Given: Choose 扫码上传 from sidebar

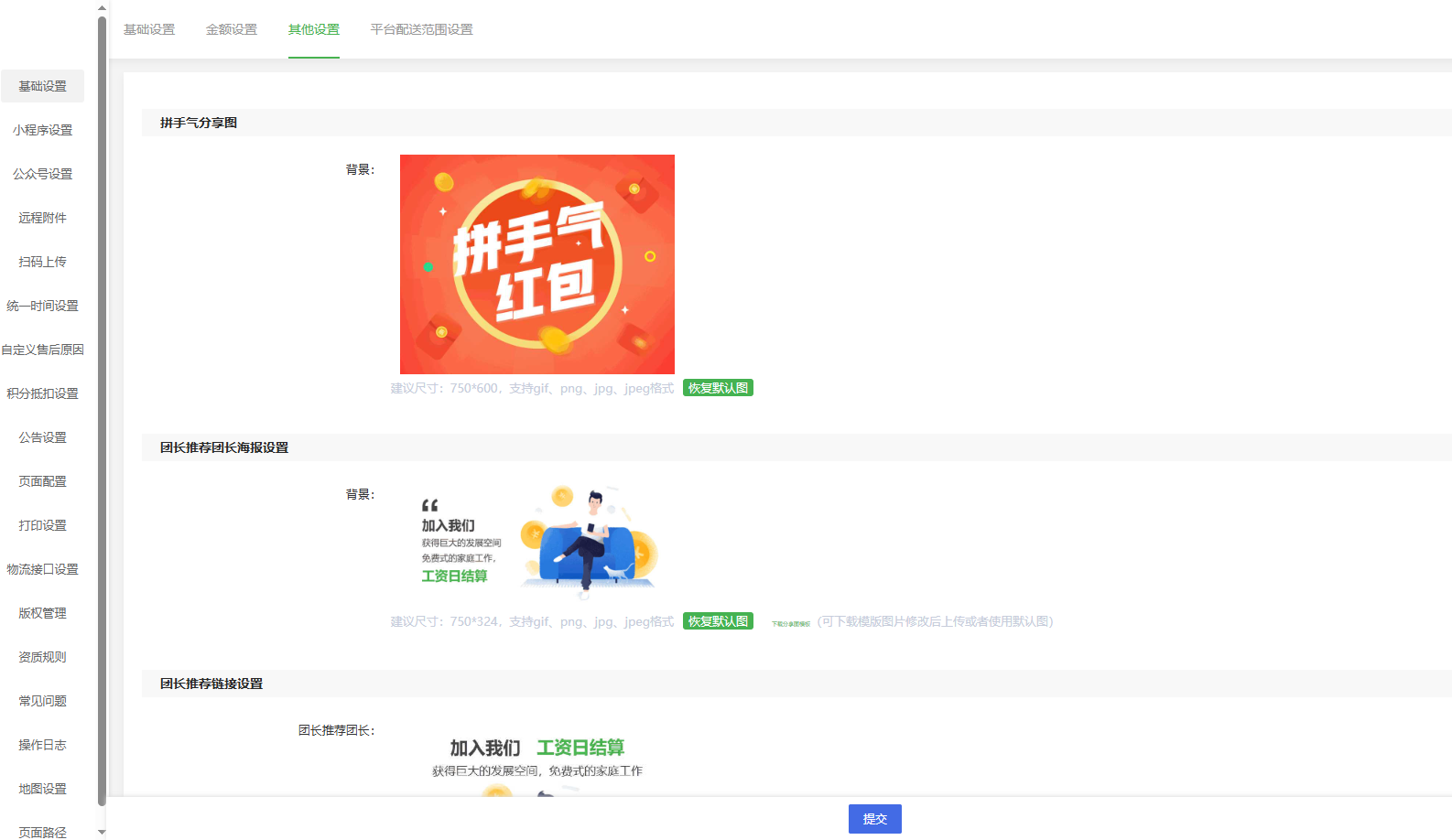Looking at the screenshot, I should pos(42,262).
